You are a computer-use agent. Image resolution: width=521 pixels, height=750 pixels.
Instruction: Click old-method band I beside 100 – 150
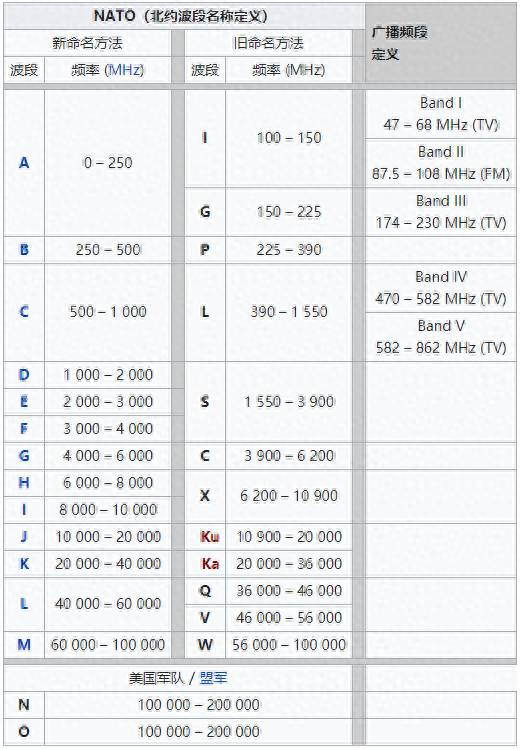205,138
